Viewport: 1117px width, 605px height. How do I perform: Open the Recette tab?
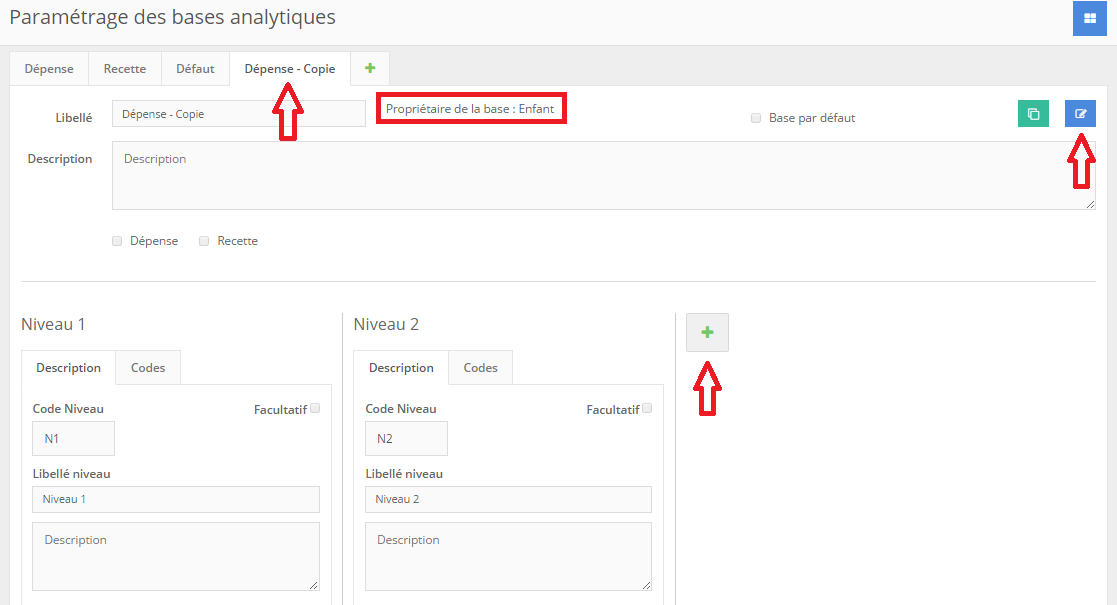pyautogui.click(x=125, y=69)
